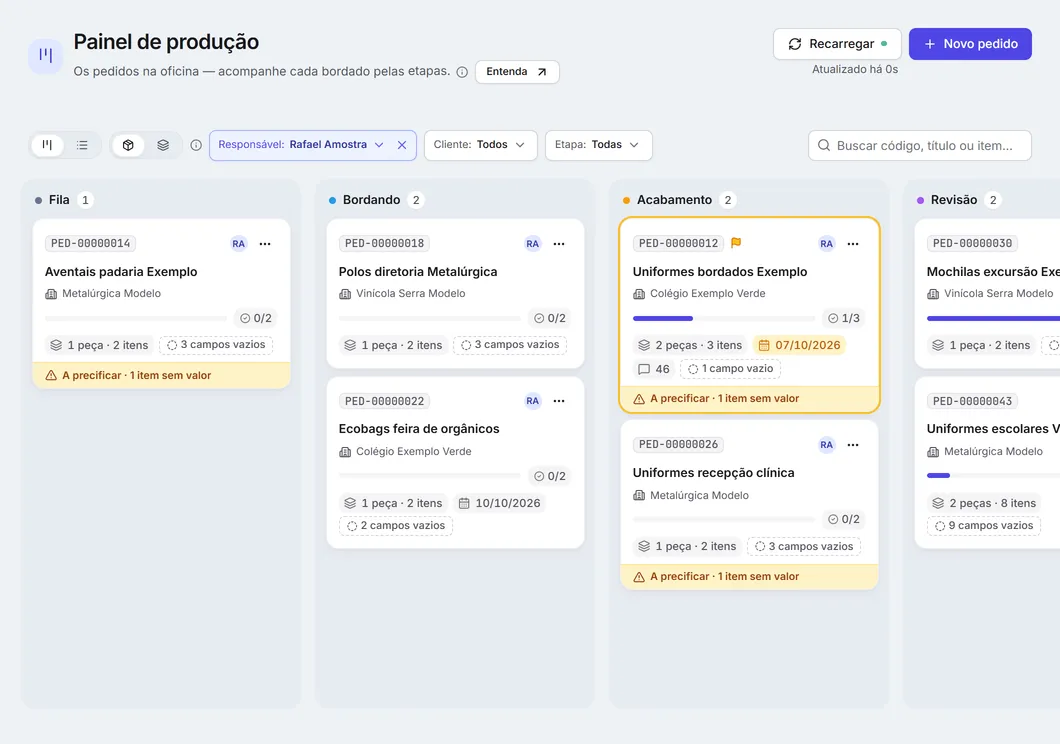This screenshot has height=744, width=1060.
Task: Clear the Responsável filter with X
Action: click(x=402, y=145)
